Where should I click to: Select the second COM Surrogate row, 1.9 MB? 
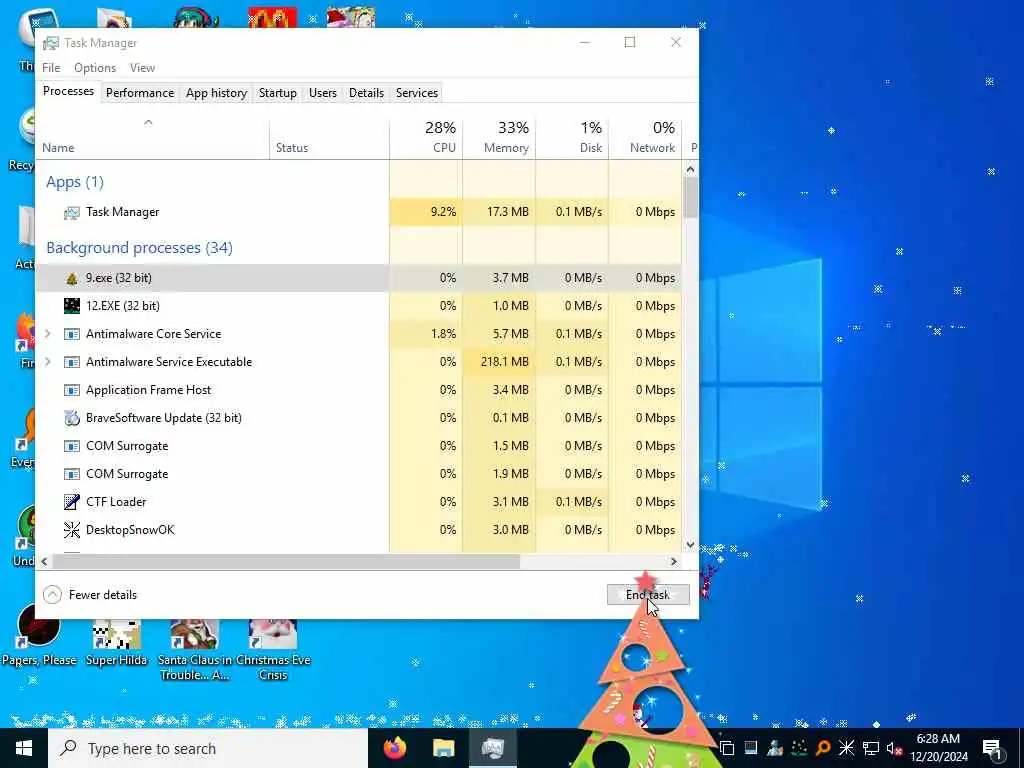point(359,474)
